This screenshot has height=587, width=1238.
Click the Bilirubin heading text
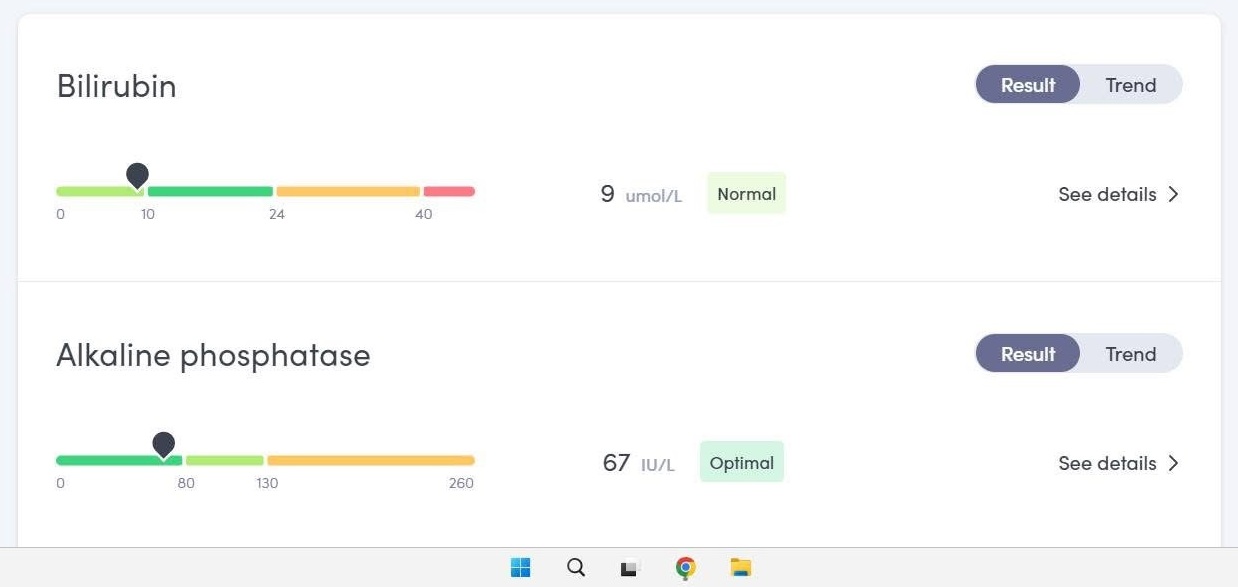click(x=116, y=86)
